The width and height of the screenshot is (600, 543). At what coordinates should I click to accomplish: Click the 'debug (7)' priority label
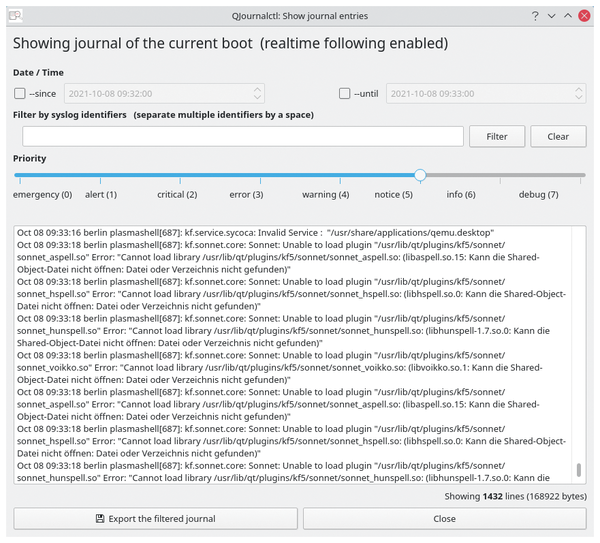pos(538,194)
